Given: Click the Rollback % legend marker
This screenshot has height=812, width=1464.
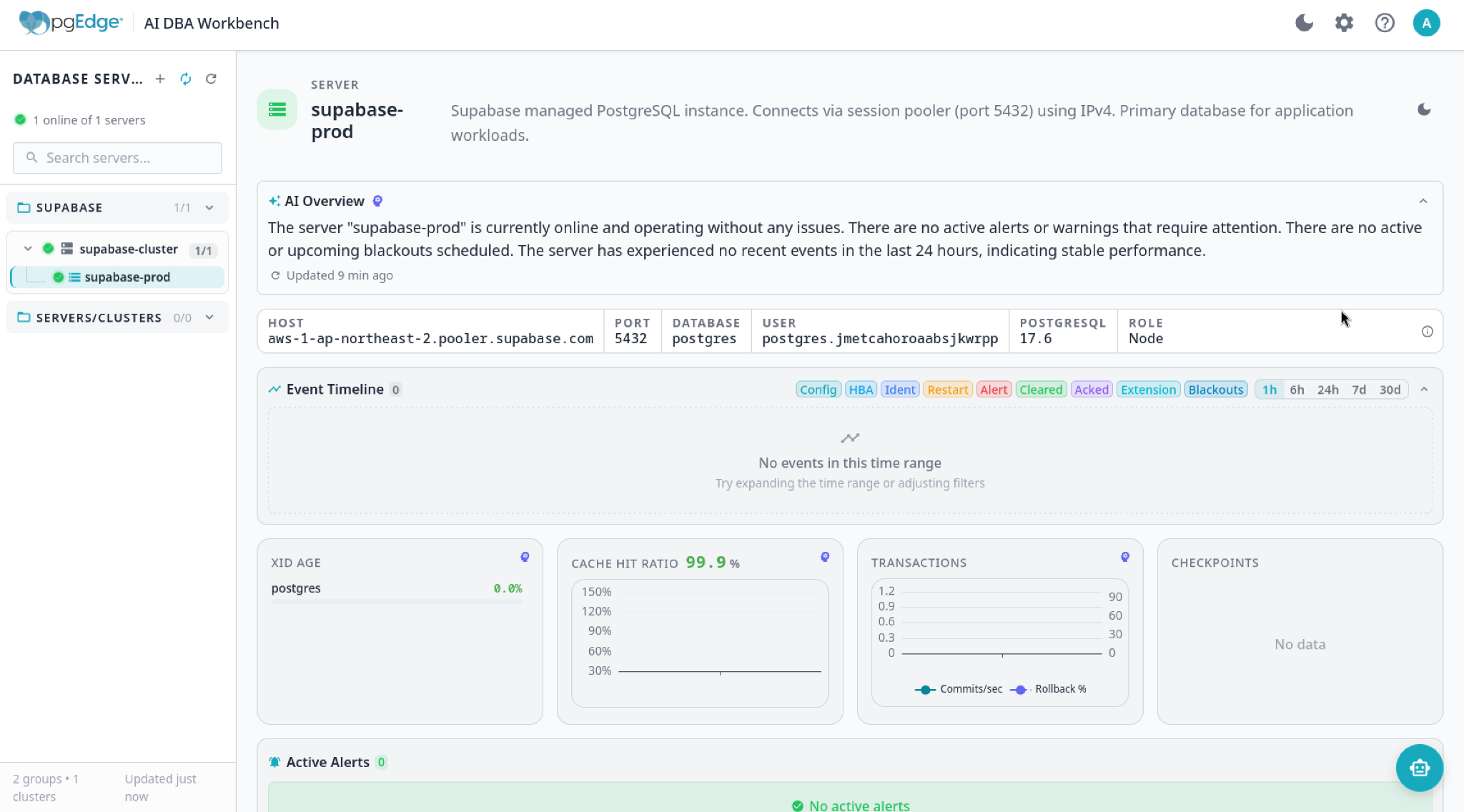Looking at the screenshot, I should [1020, 690].
